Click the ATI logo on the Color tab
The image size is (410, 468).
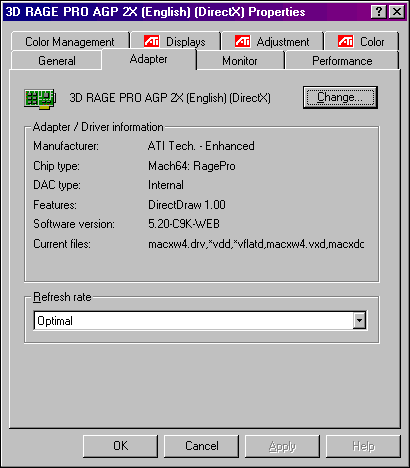(x=346, y=41)
